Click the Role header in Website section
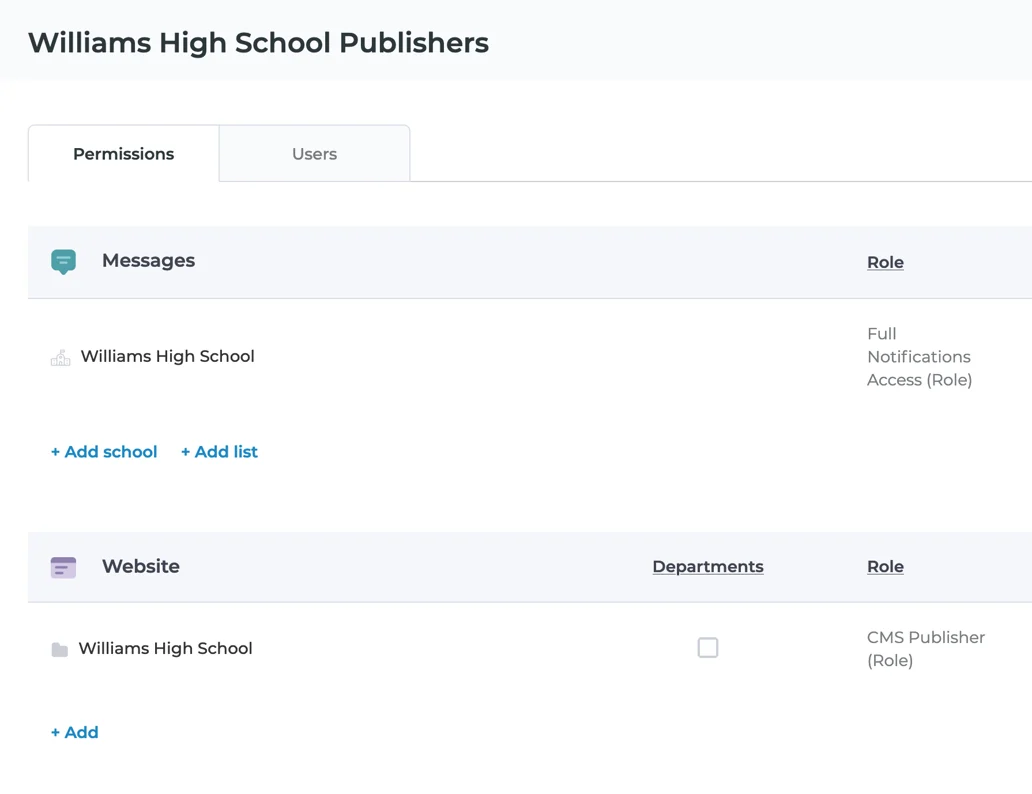 (x=885, y=567)
